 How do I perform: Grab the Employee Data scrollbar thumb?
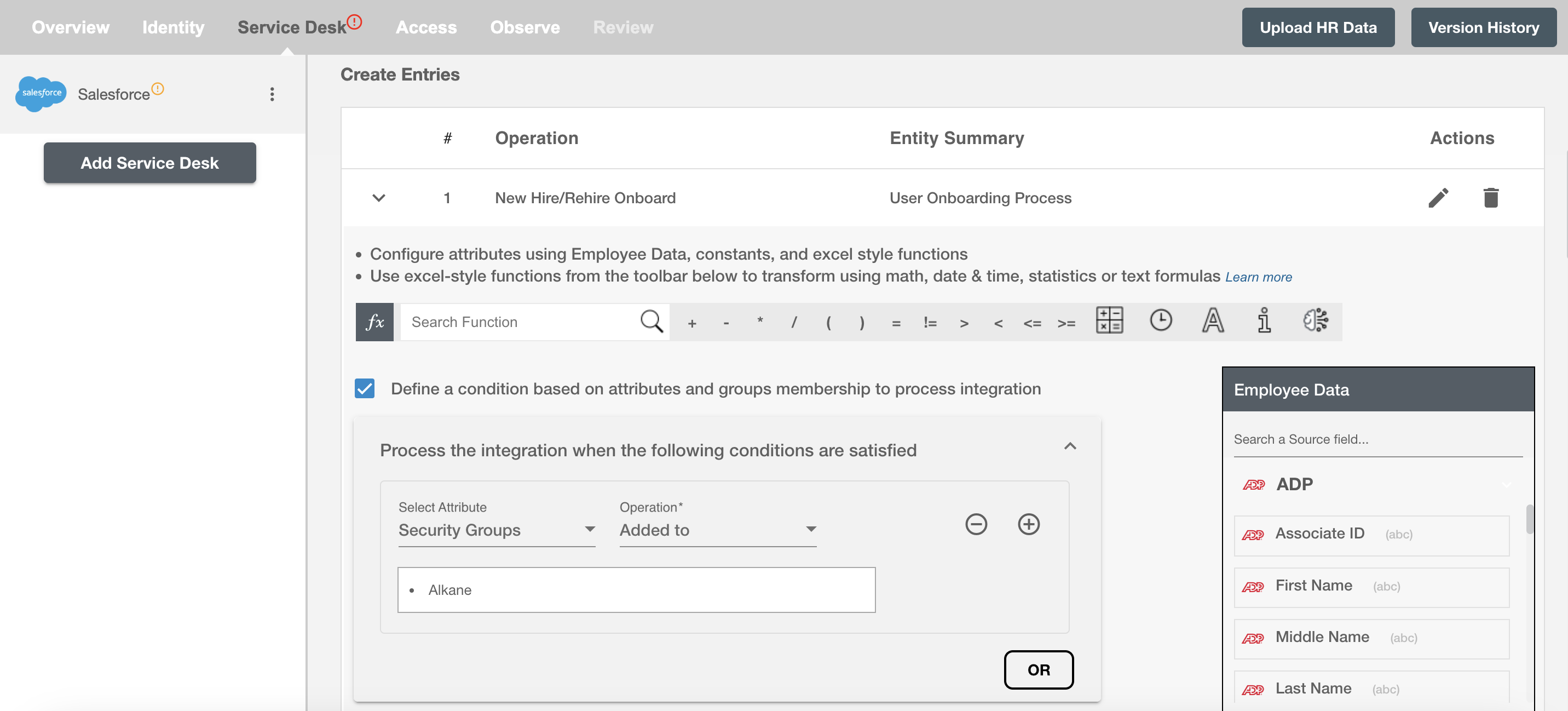coord(1529,519)
